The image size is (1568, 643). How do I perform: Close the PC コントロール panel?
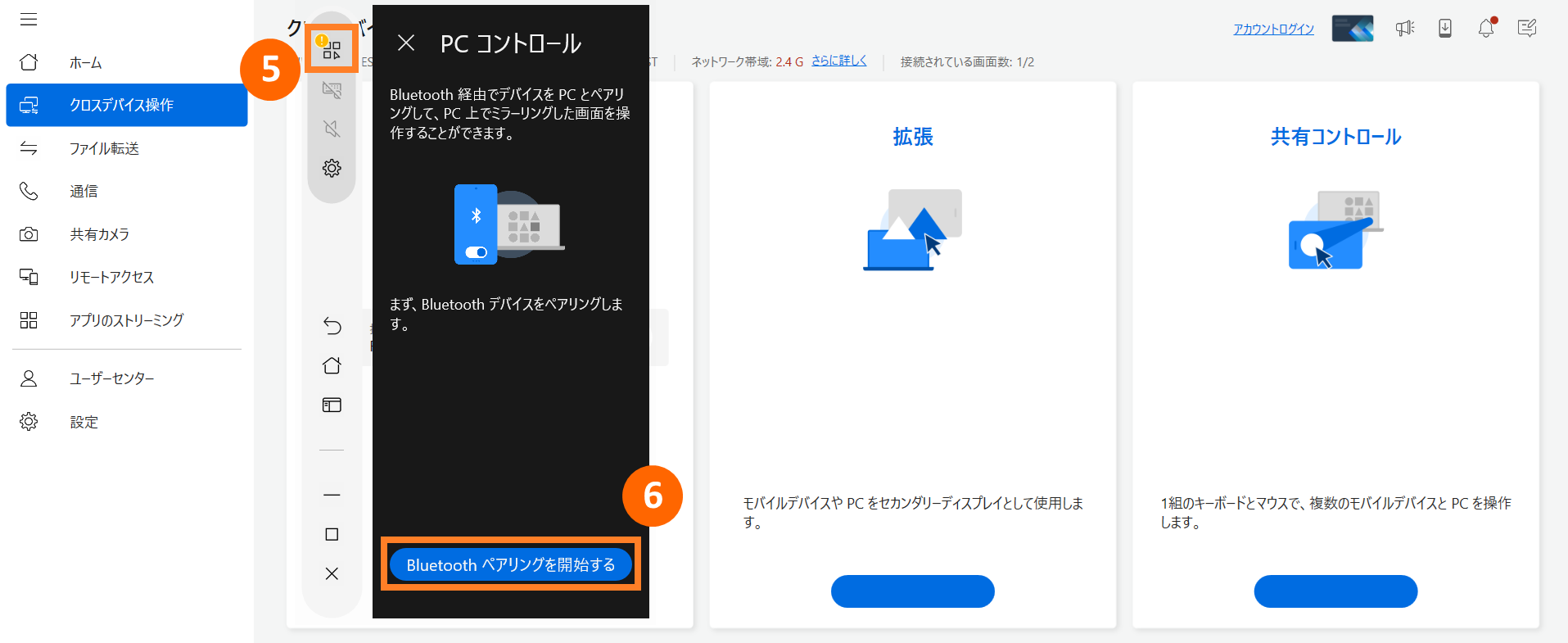[x=406, y=43]
